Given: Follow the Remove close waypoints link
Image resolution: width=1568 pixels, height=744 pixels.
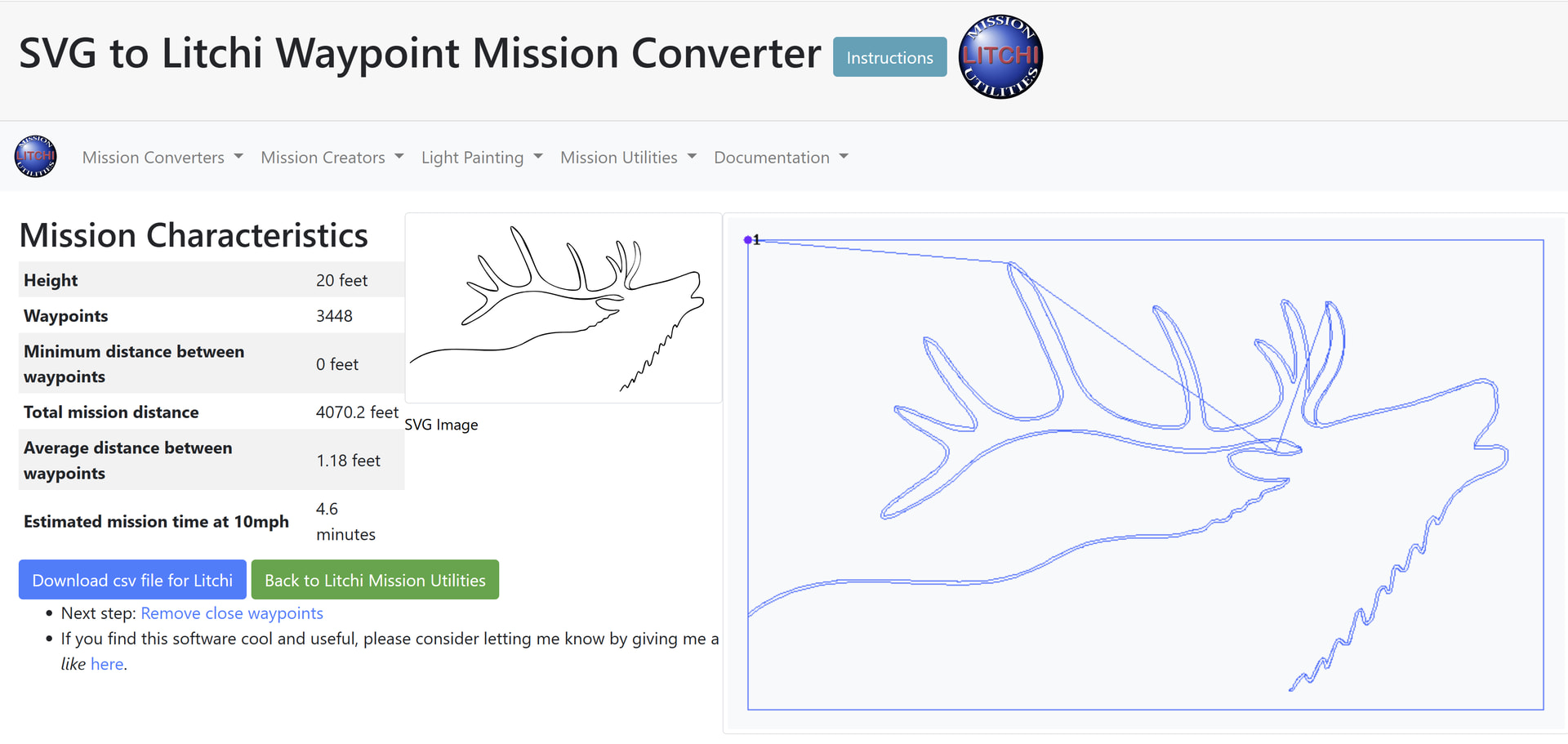Looking at the screenshot, I should (x=232, y=613).
